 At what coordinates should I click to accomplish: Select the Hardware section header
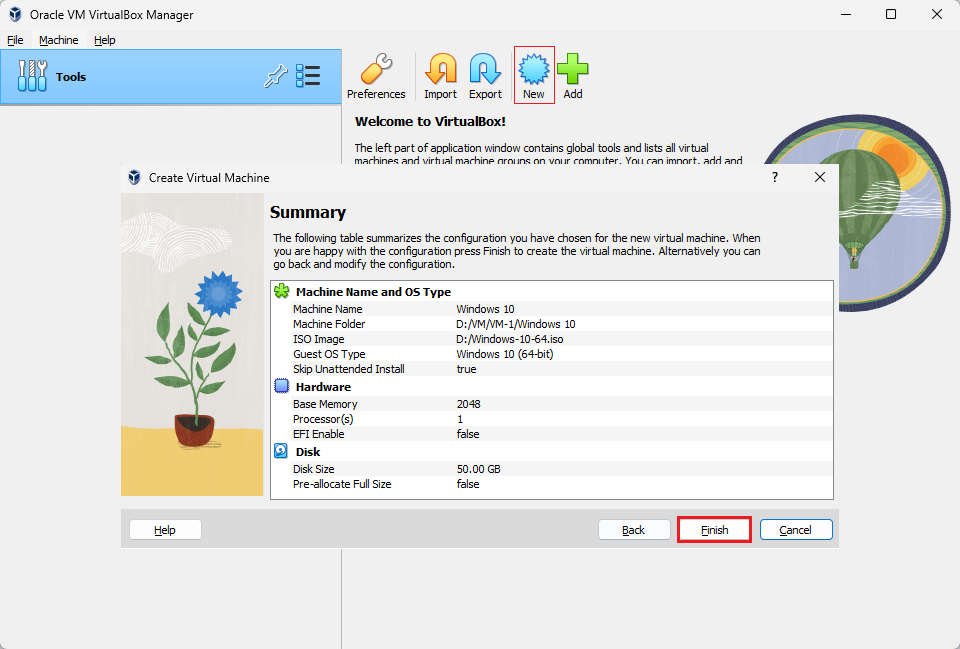323,387
